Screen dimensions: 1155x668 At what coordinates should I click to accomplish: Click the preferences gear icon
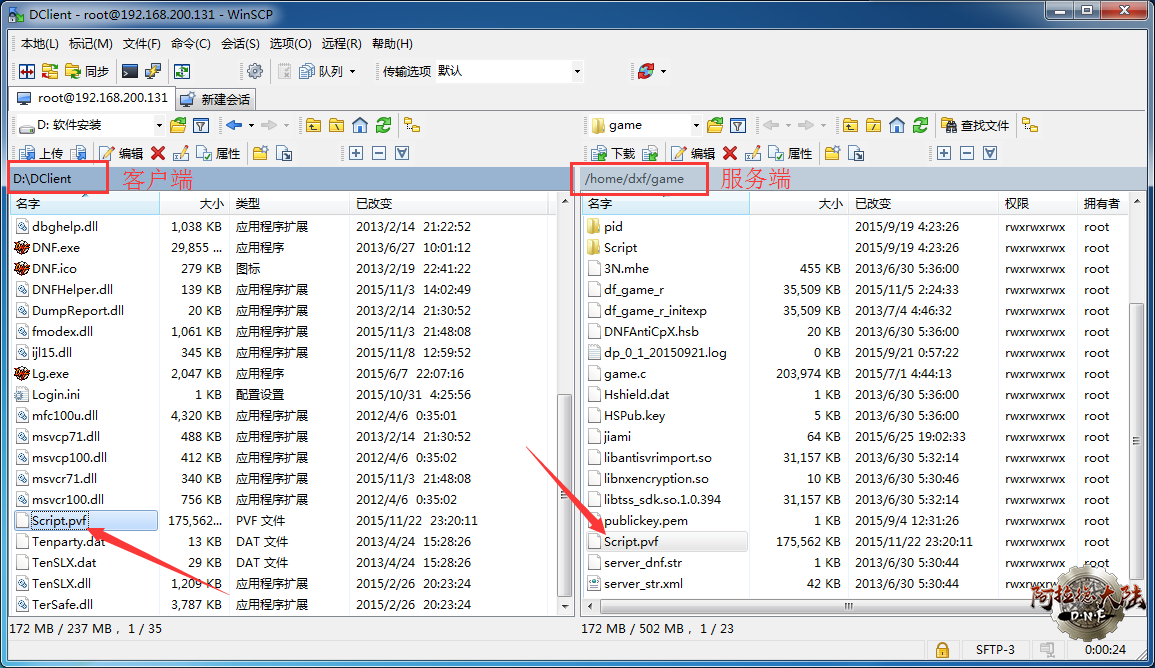coord(255,71)
